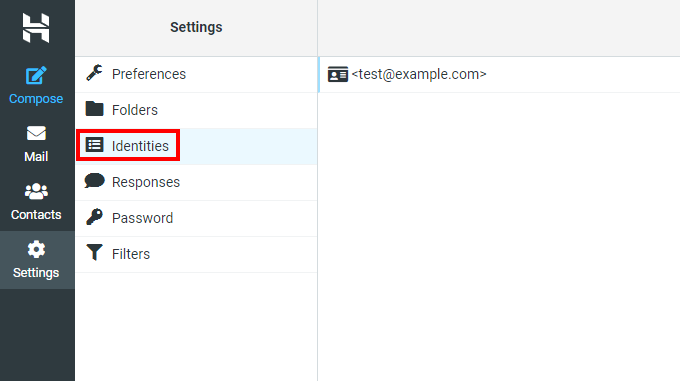The height and width of the screenshot is (381, 680).
Task: Open the Filters settings entry
Action: 196,254
